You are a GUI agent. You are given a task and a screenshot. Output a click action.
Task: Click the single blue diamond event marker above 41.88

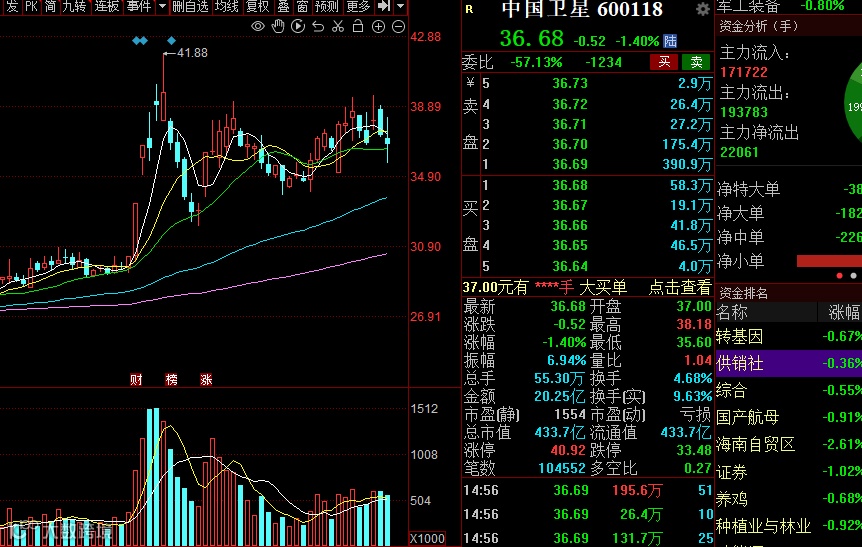172,41
